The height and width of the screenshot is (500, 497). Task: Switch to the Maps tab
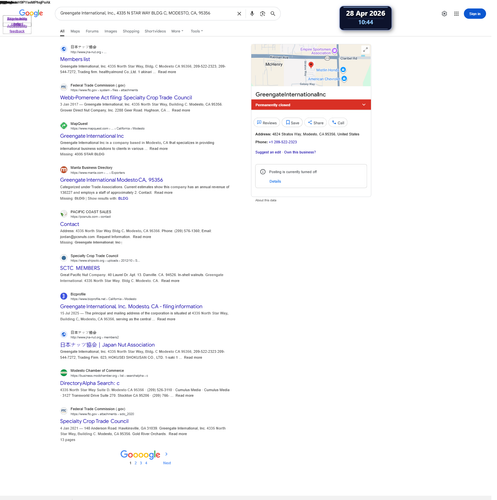point(75,31)
